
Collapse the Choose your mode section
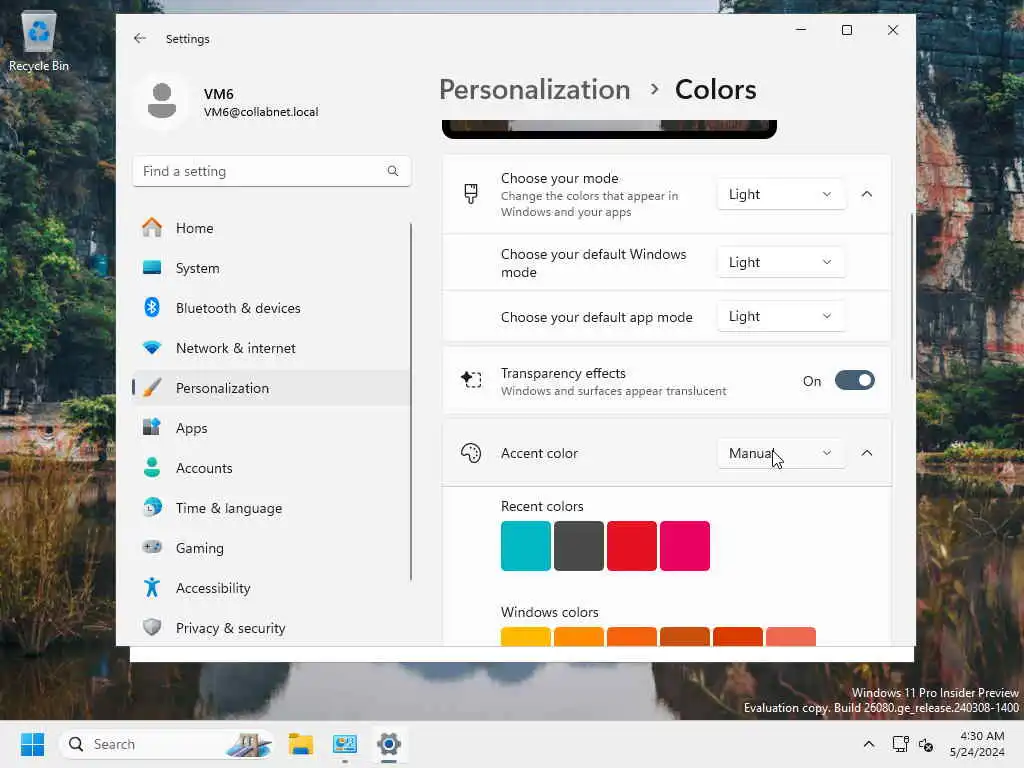point(867,194)
